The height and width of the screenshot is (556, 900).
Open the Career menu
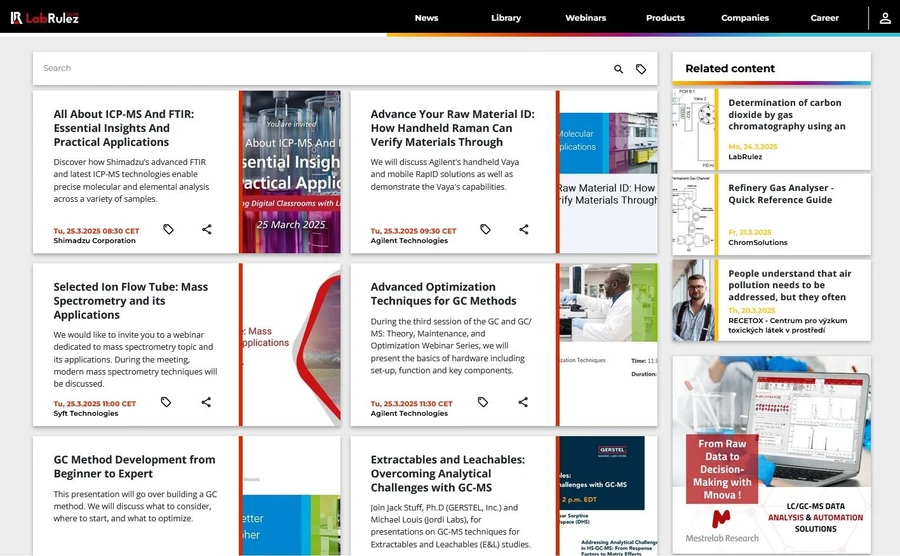tap(824, 18)
